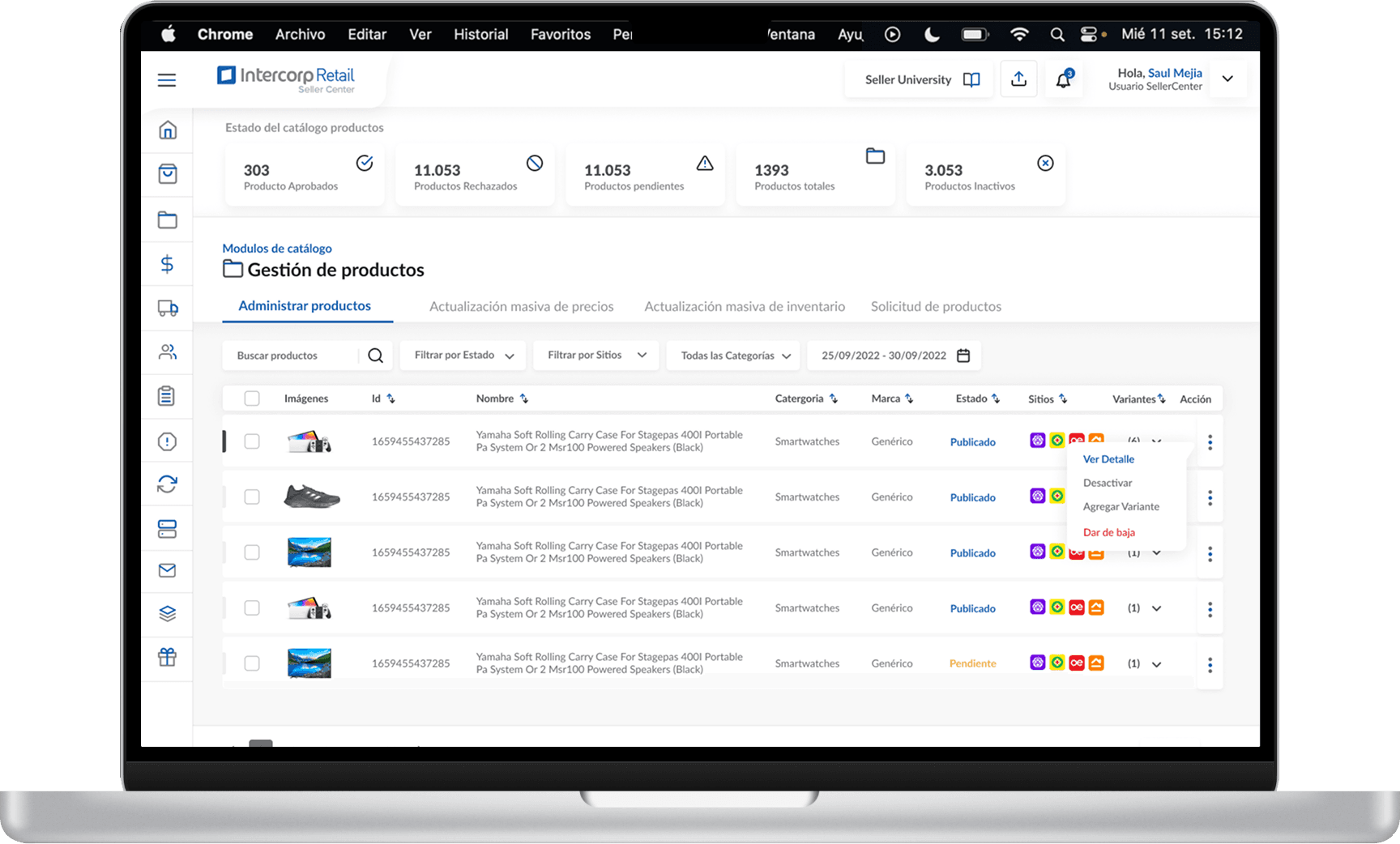Click the home icon in the sidebar
The height and width of the screenshot is (844, 1400).
point(167,130)
